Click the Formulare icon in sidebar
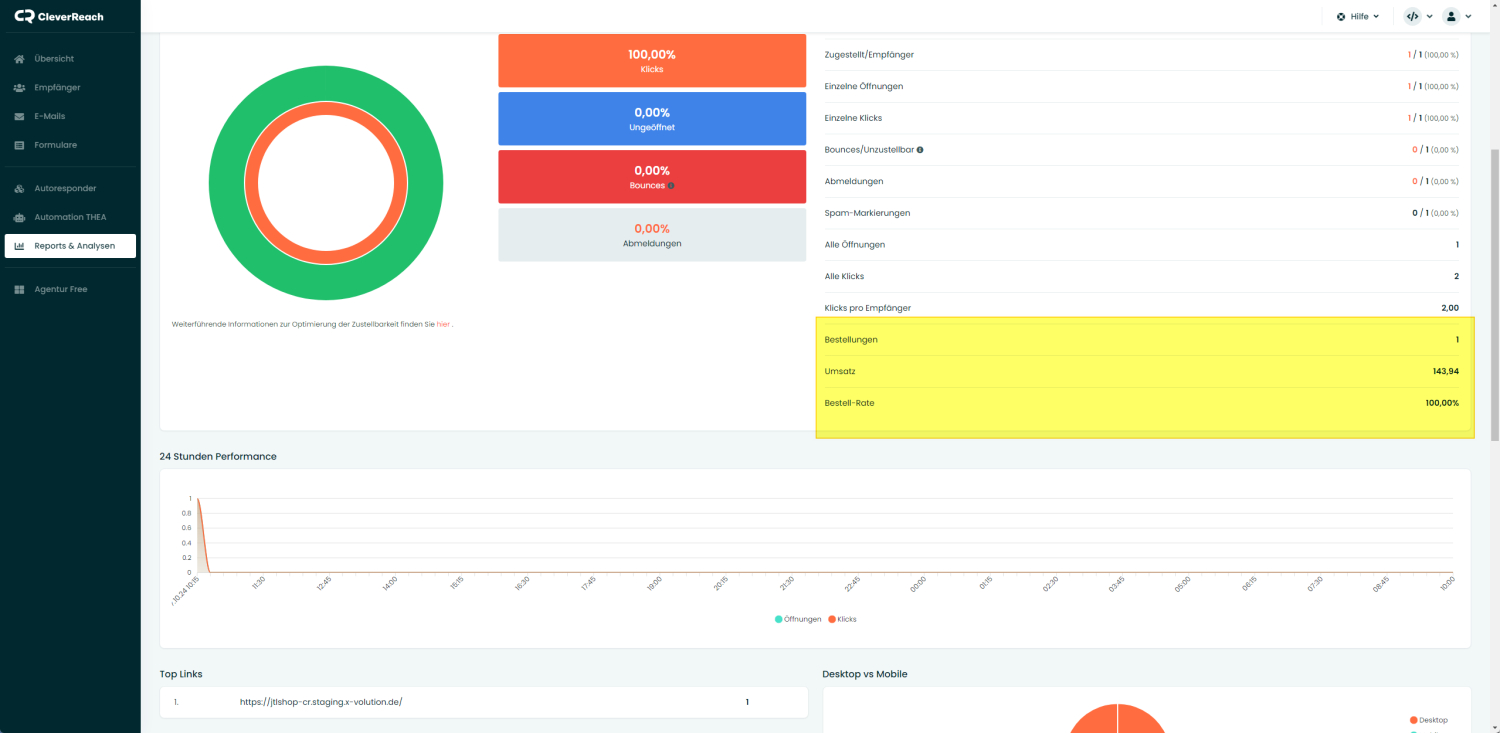The width and height of the screenshot is (1500, 733). tap(18, 145)
